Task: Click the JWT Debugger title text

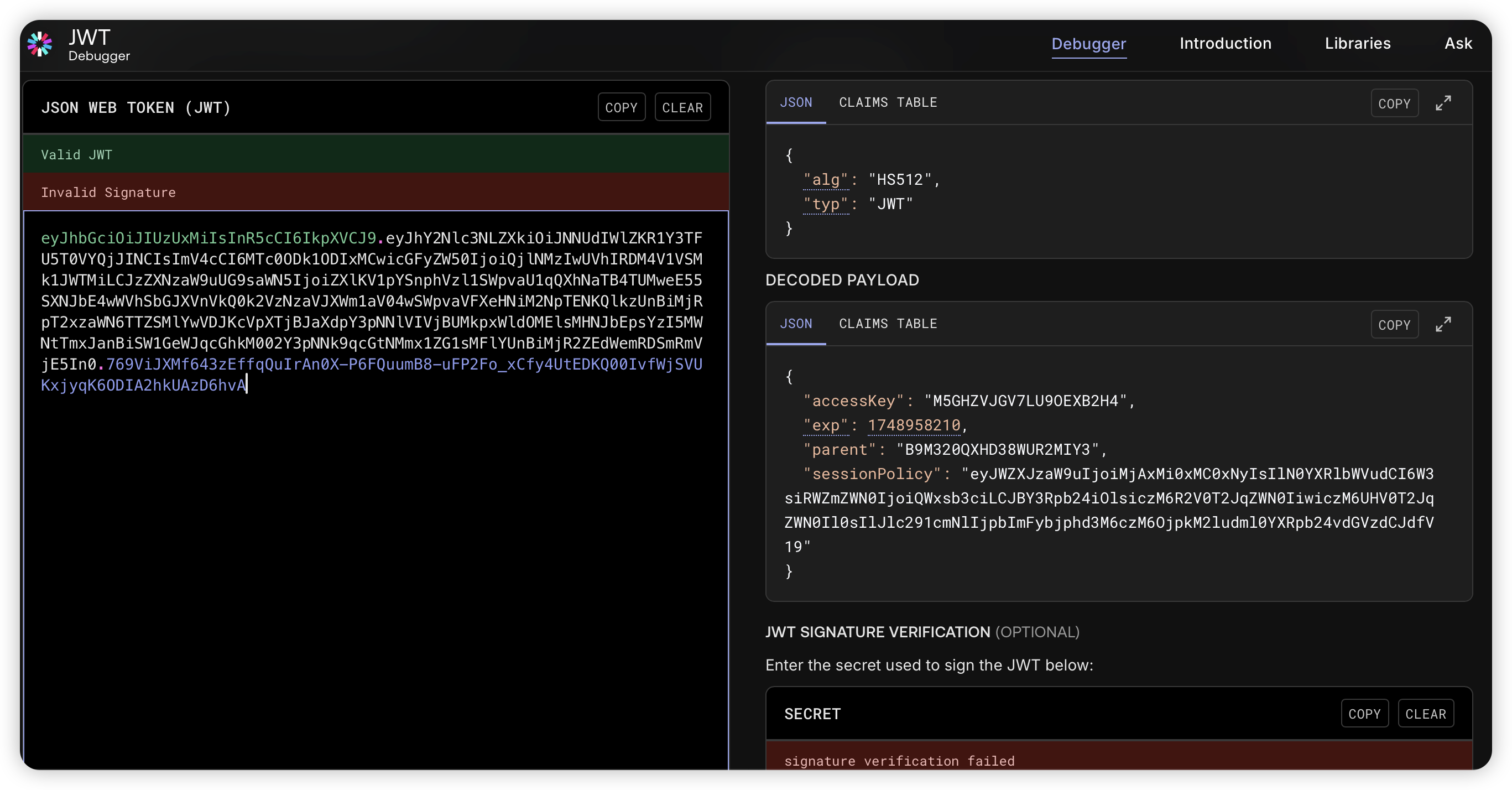Action: pos(98,45)
